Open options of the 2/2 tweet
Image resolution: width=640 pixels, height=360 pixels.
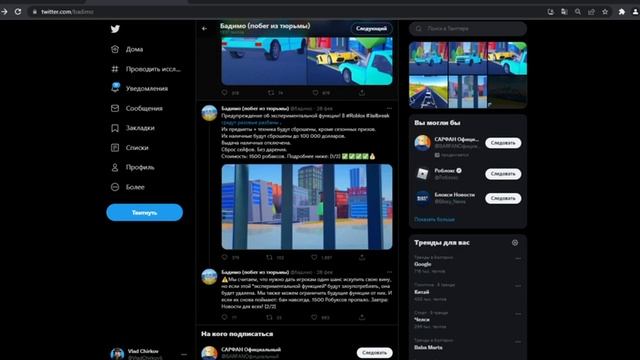coord(389,272)
